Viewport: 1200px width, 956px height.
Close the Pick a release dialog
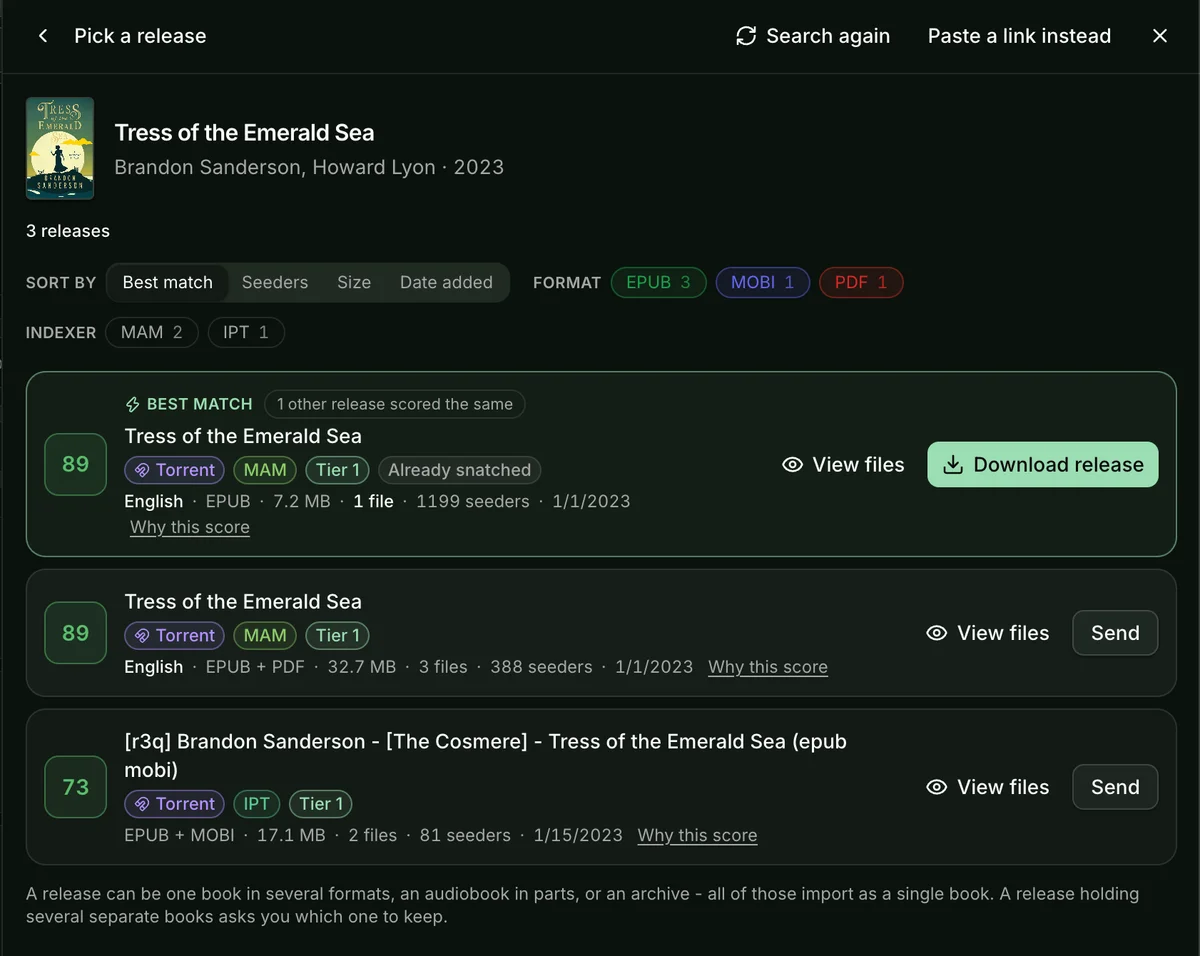(x=1160, y=36)
